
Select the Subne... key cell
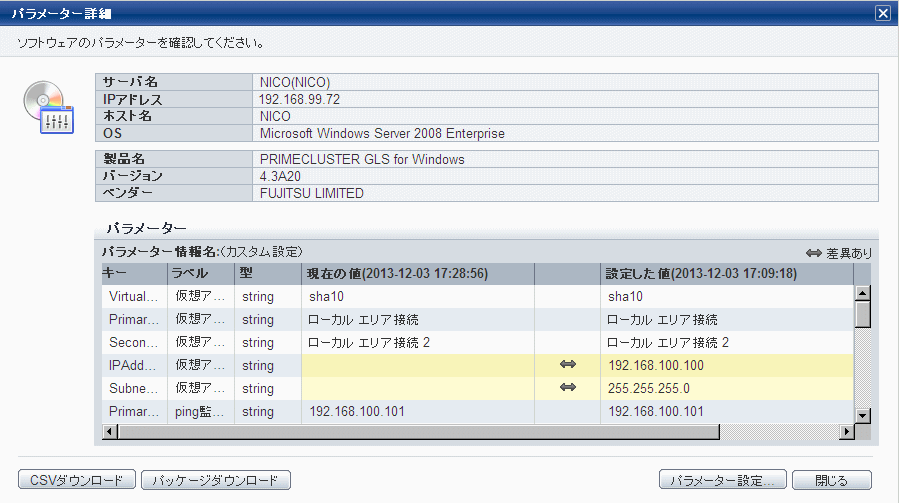134,388
